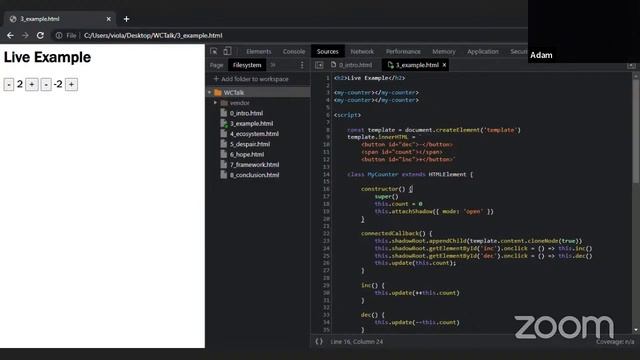
Task: Click line number 16 in gutter
Action: 326,189
